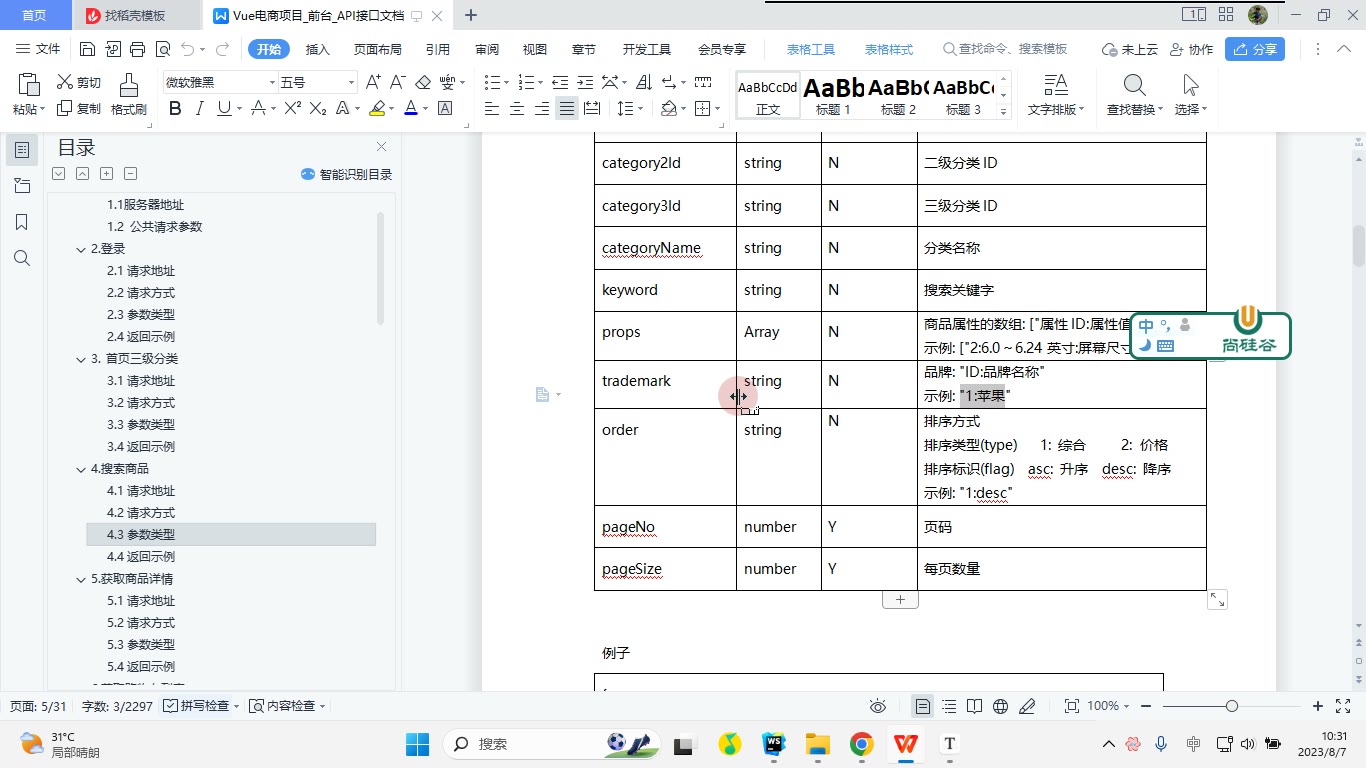The image size is (1366, 768).
Task: Open the 插入 ribbon tab
Action: [x=317, y=49]
